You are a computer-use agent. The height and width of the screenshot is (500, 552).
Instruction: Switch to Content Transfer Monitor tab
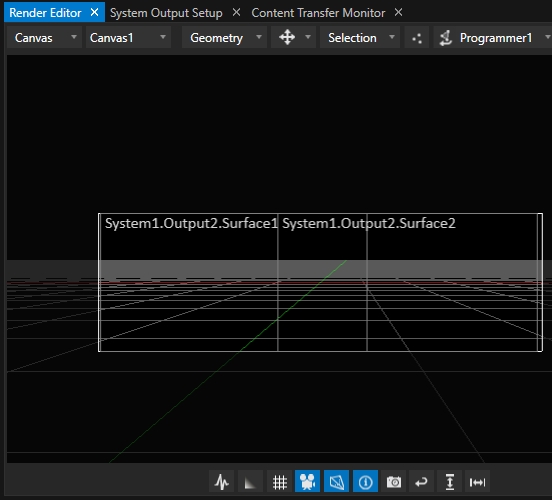coord(318,13)
